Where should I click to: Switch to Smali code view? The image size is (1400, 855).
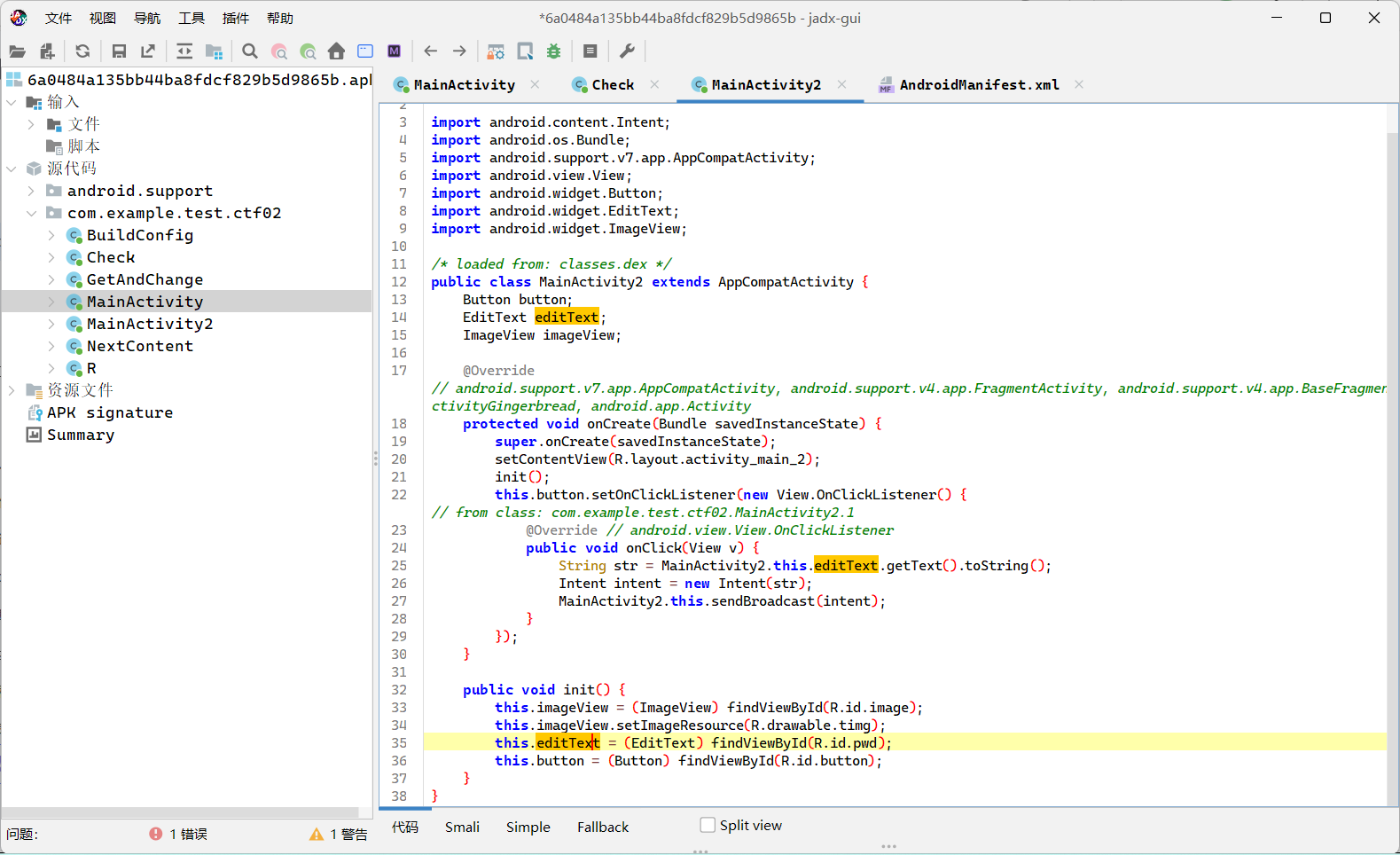pyautogui.click(x=462, y=827)
